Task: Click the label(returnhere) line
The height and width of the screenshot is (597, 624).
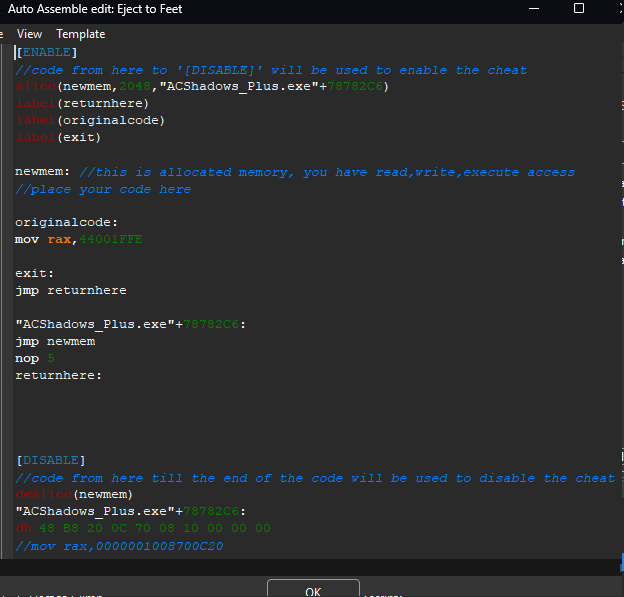Action: (82, 103)
